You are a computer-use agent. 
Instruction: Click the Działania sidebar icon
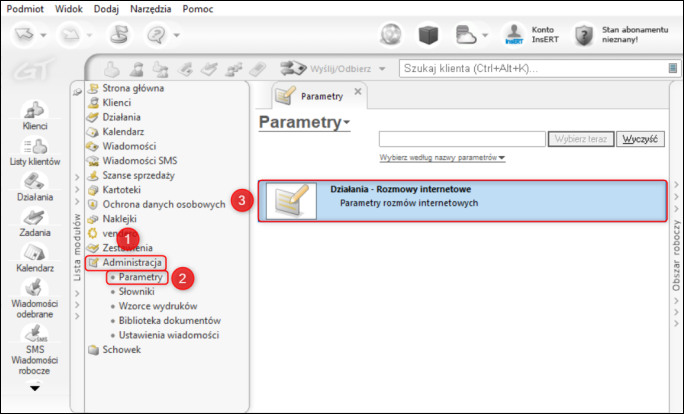[x=35, y=187]
